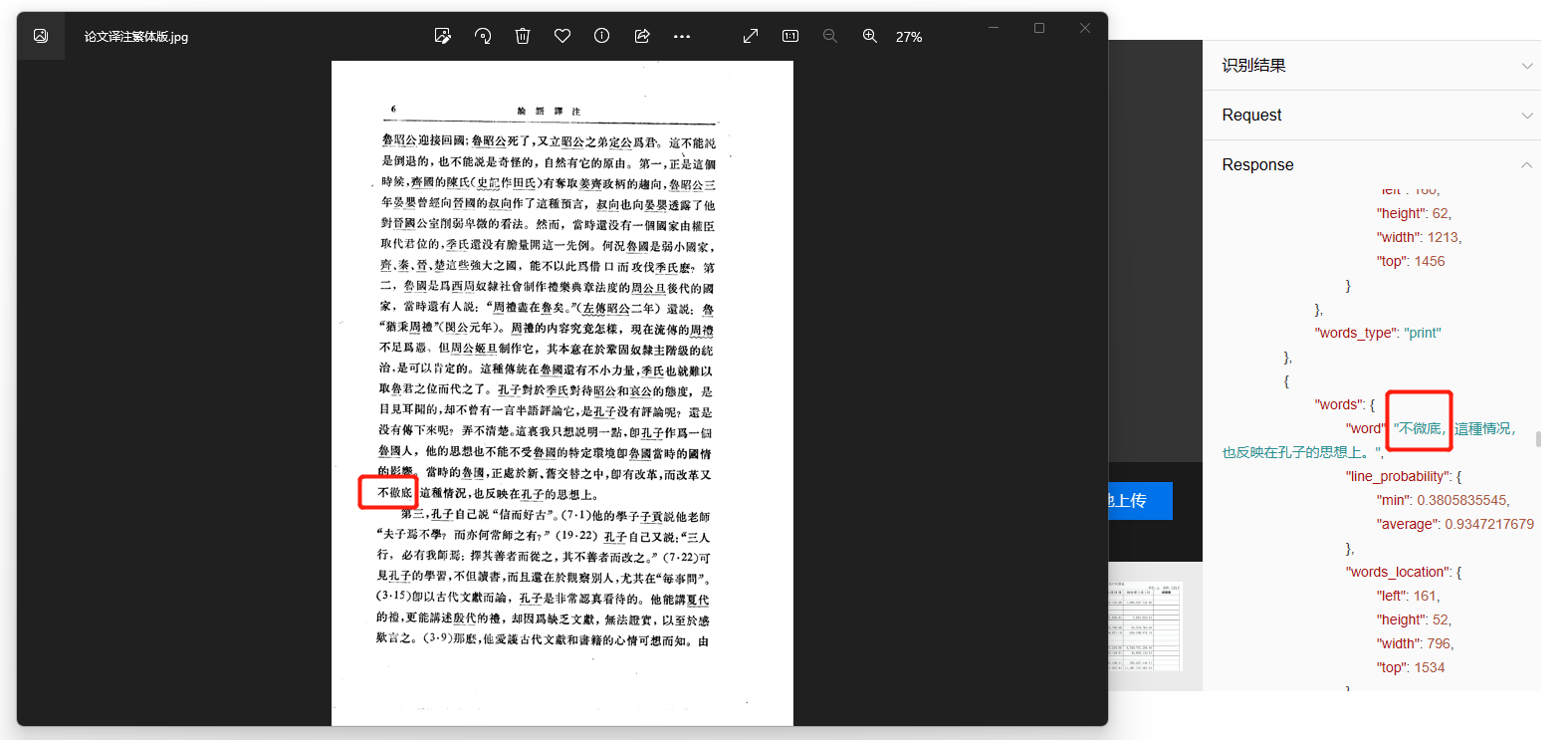Rotate the image with the rotate icon
Screen dimensions: 1568x740
(483, 36)
